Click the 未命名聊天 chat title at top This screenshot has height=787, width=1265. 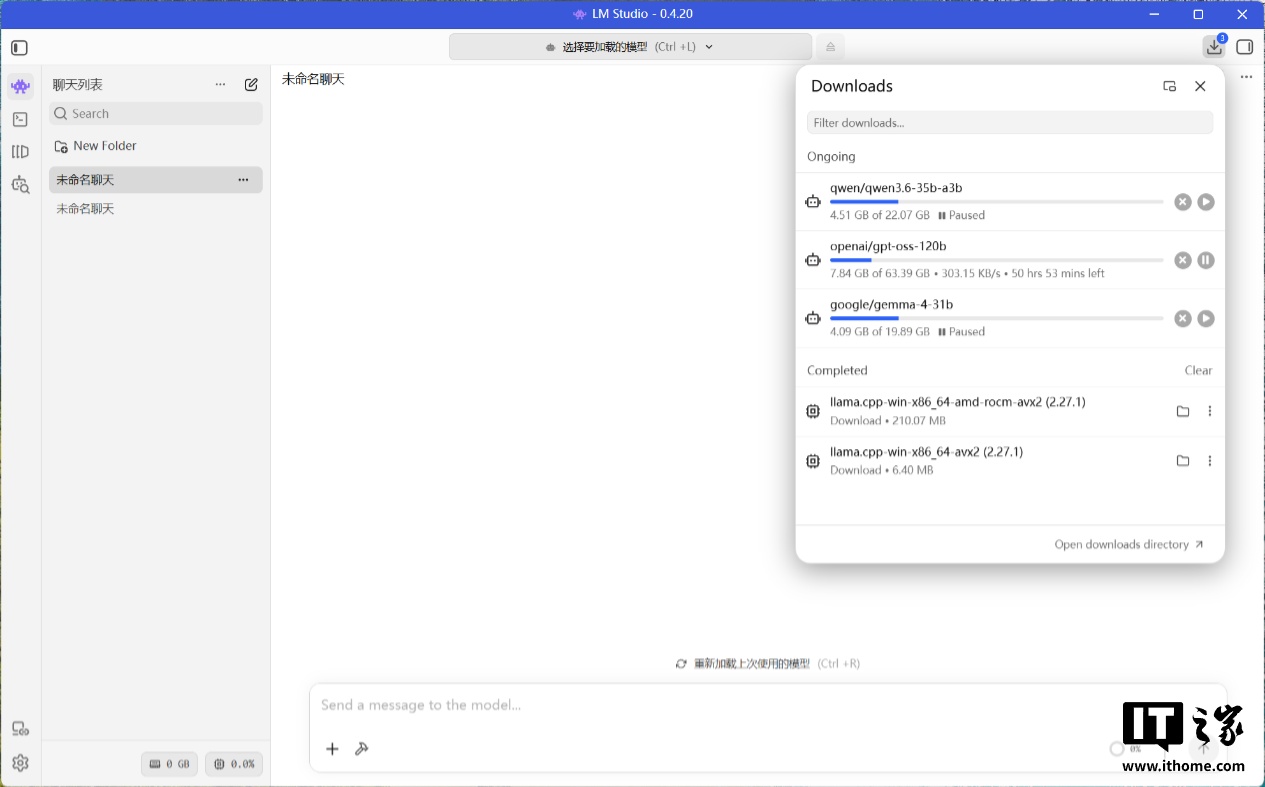tap(313, 79)
